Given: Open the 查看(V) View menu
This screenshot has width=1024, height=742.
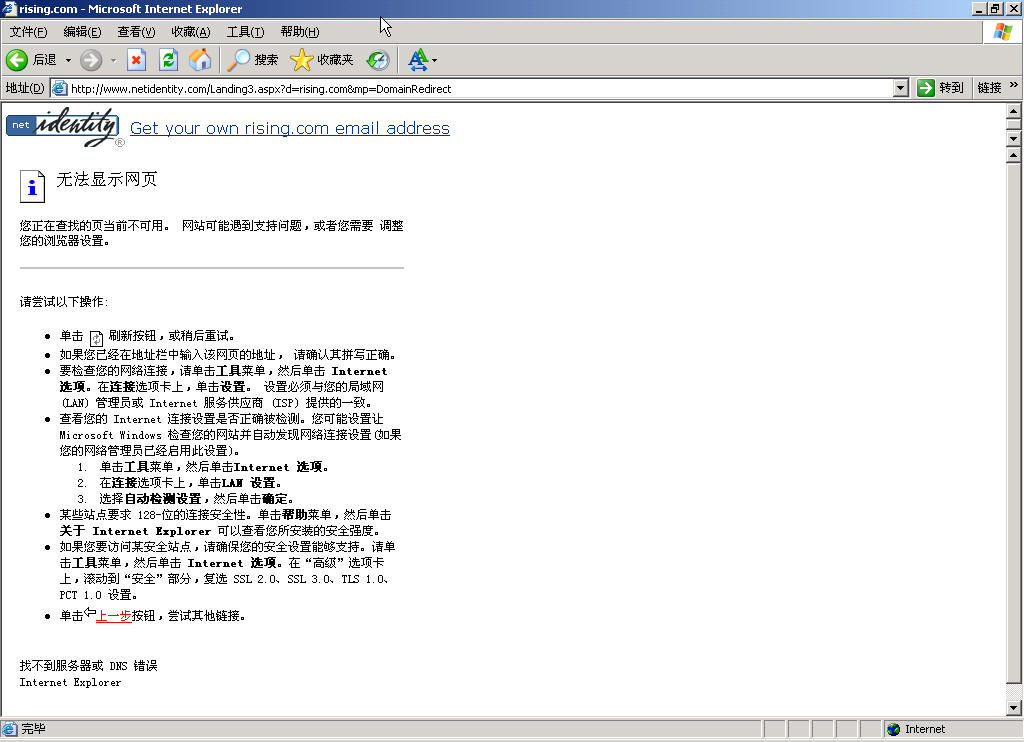Looking at the screenshot, I should tap(136, 31).
